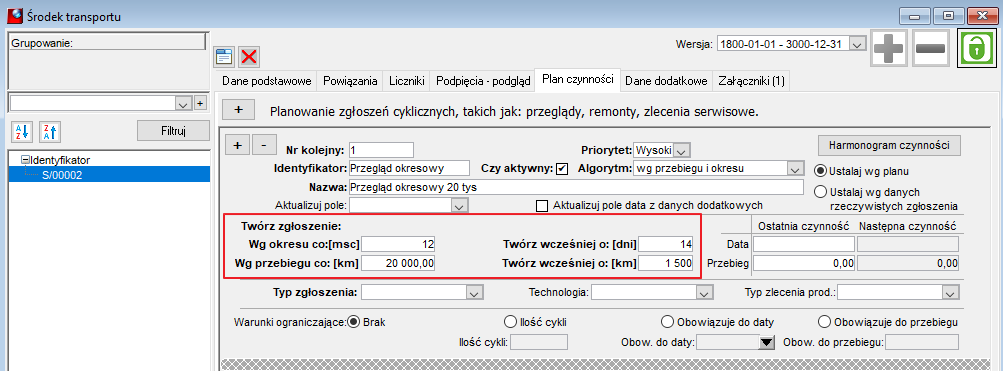Open the Aktualizuj pole dropdown
This screenshot has height=371, width=1003.
pos(458,206)
